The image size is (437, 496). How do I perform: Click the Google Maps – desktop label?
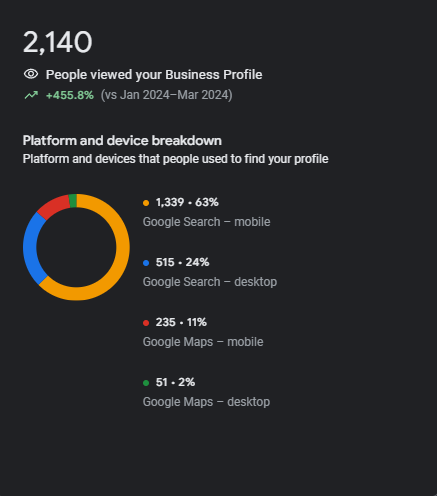point(206,402)
